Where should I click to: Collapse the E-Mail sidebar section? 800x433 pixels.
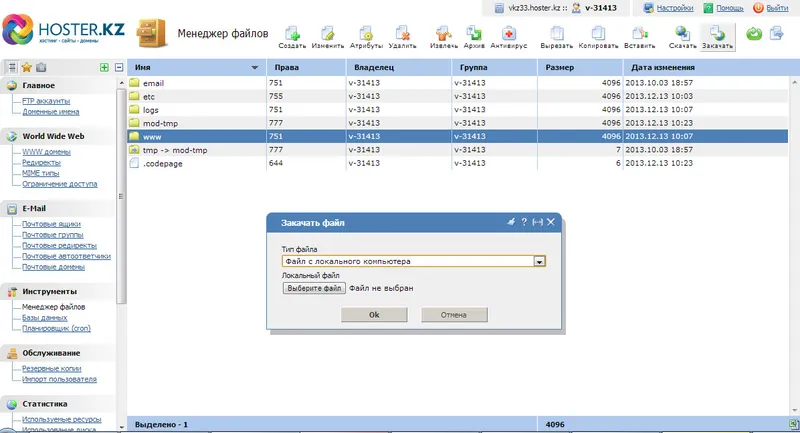pyautogui.click(x=59, y=208)
